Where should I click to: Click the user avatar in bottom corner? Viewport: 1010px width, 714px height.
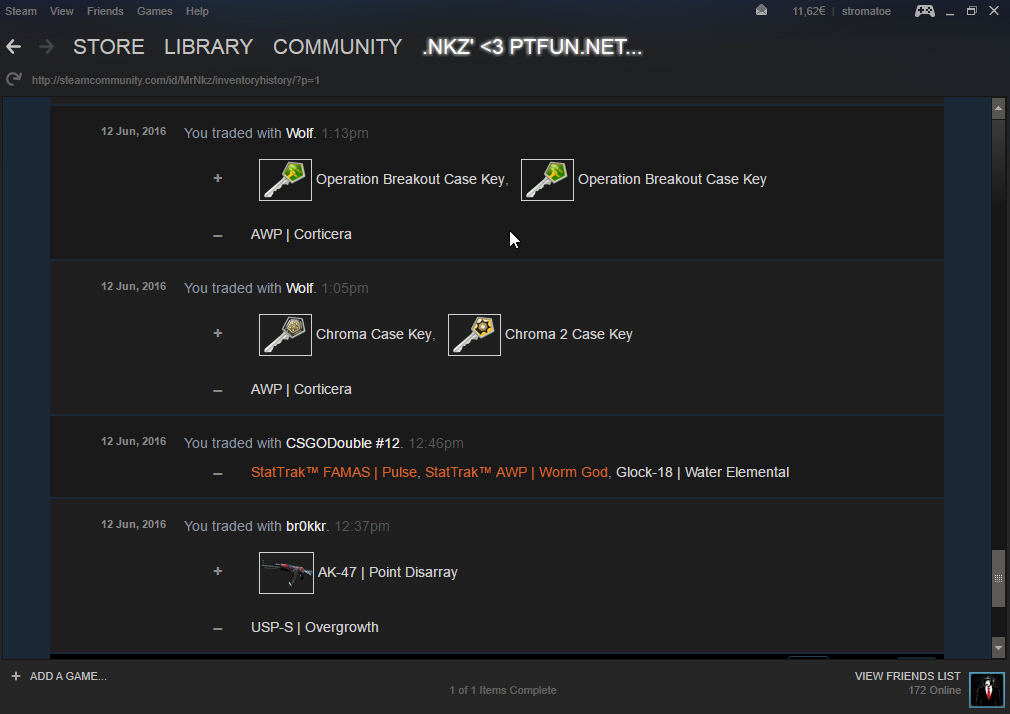(x=986, y=689)
